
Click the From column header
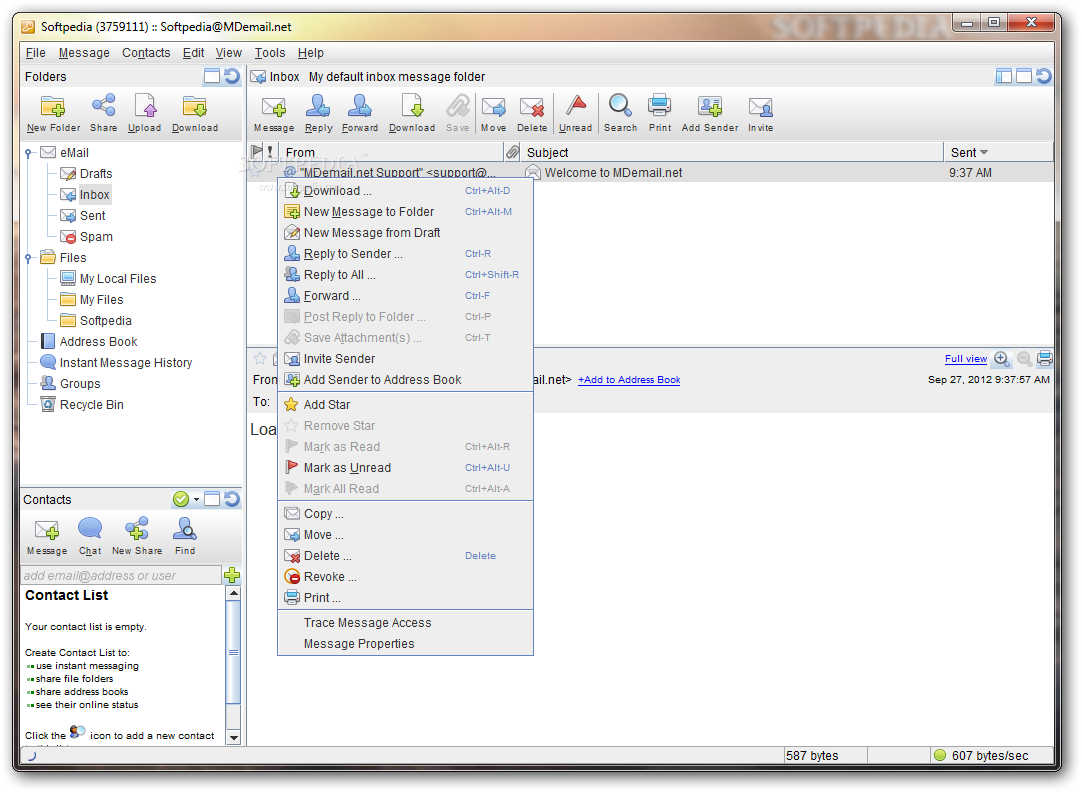tap(391, 152)
